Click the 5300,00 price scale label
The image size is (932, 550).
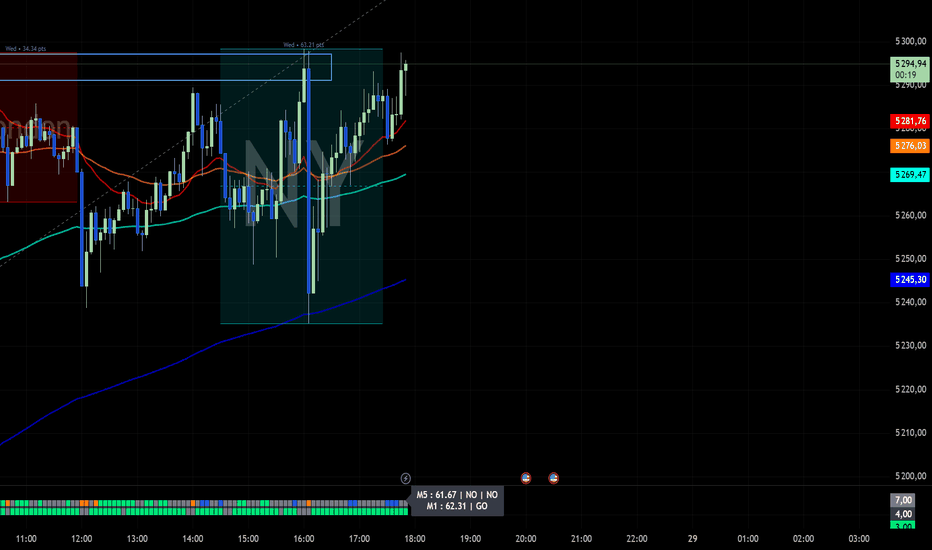[910, 41]
